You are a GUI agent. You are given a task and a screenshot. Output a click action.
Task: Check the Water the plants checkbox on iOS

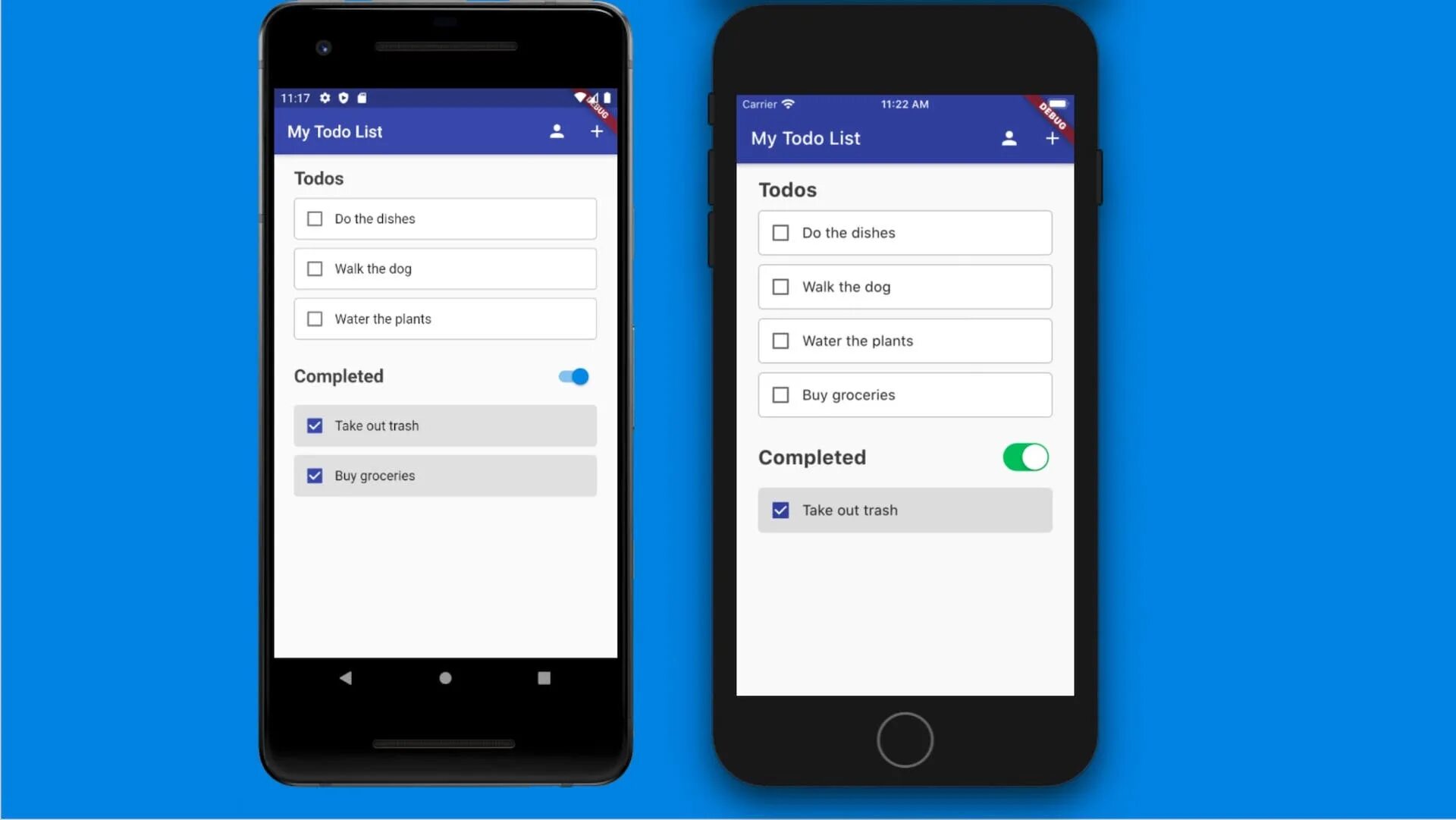point(780,340)
